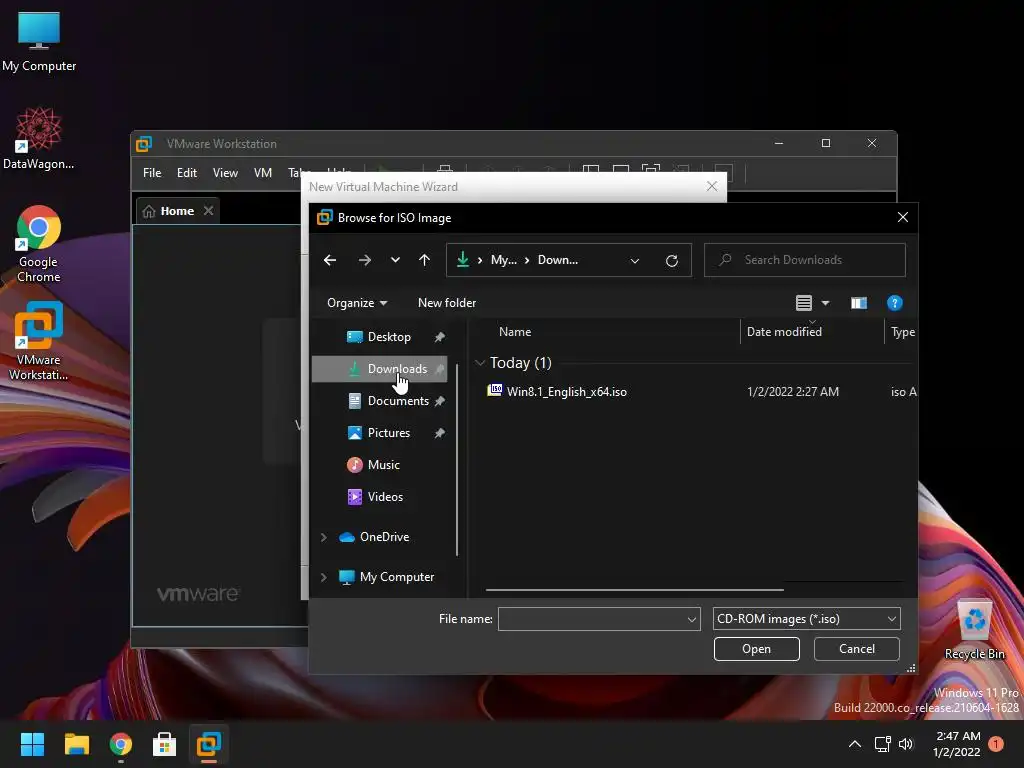Show hidden system tray icons

click(x=854, y=744)
